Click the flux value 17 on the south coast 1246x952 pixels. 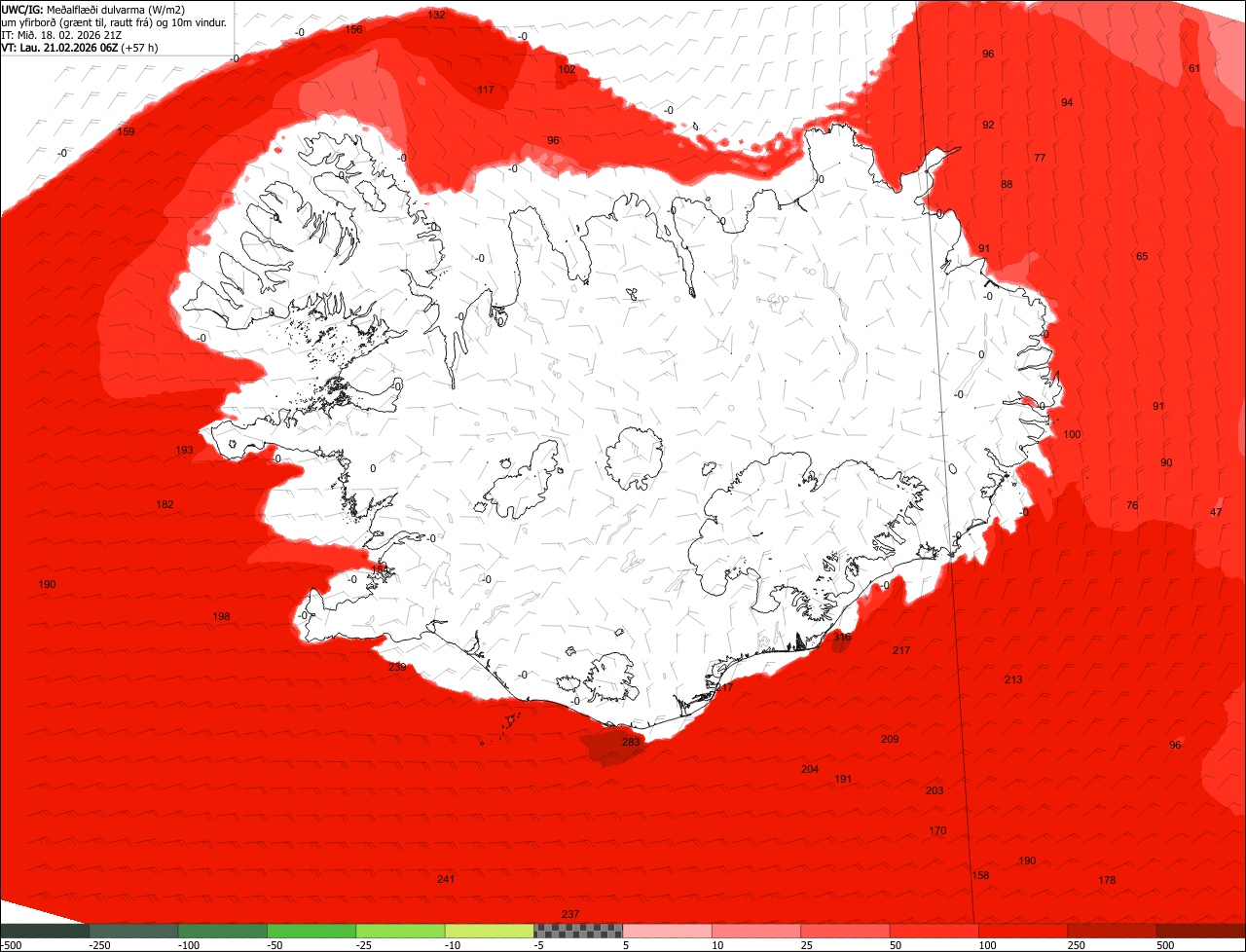pyautogui.click(x=727, y=687)
